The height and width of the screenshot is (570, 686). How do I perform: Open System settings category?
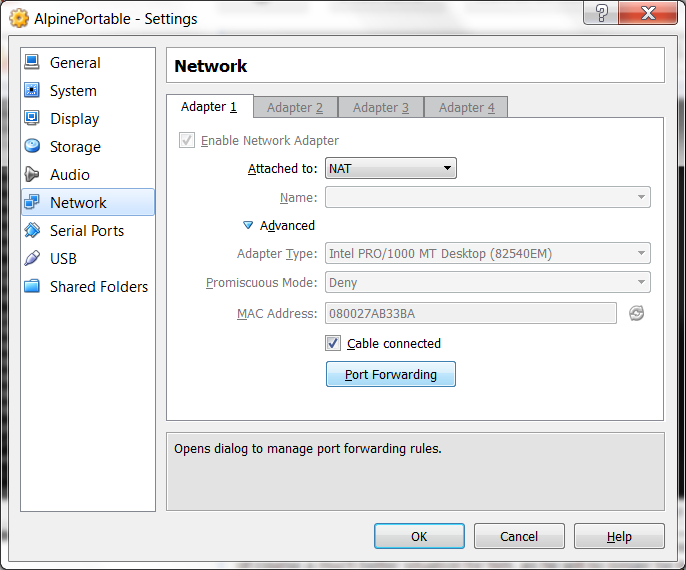click(x=88, y=91)
